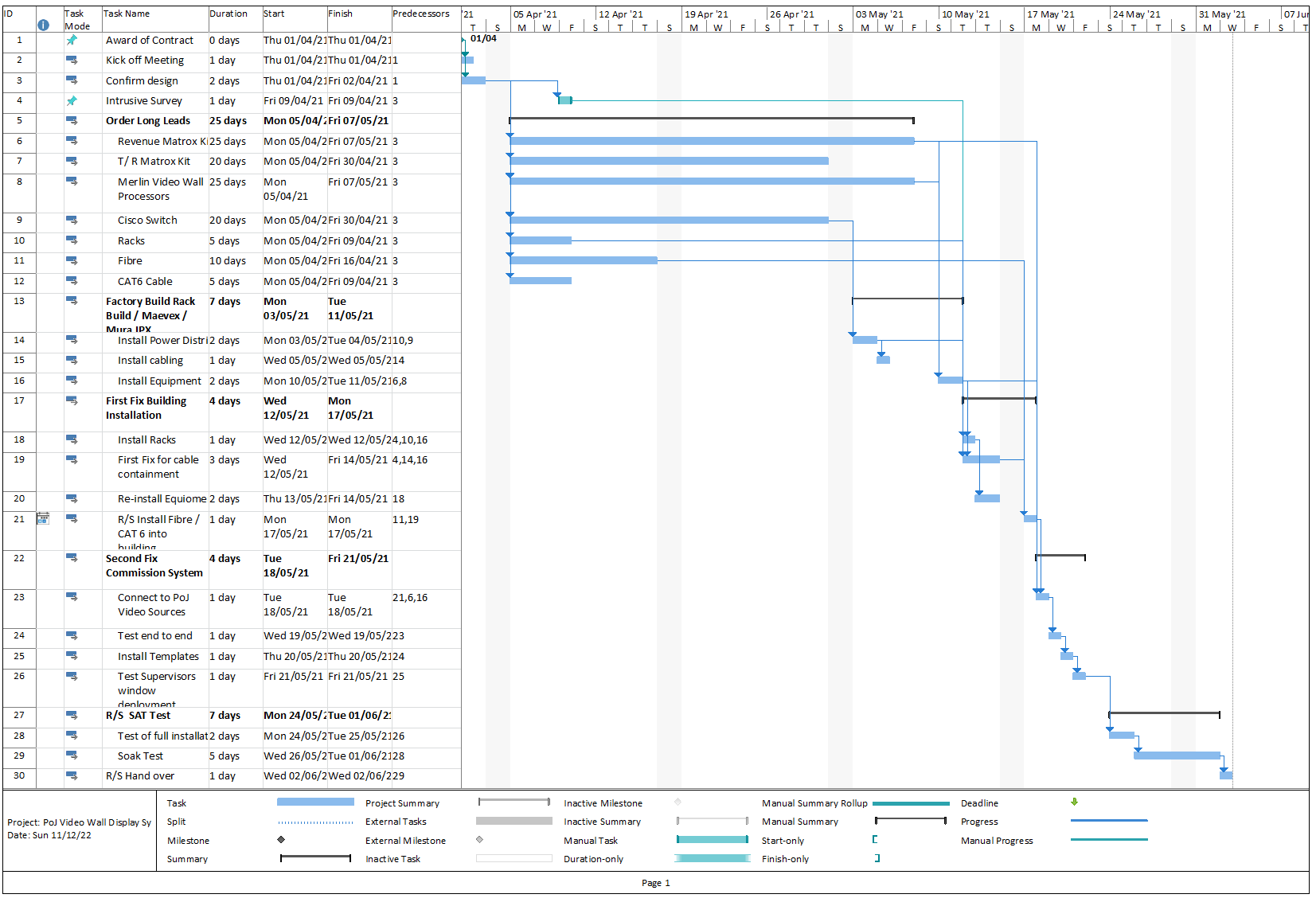Click the task mode icon for CAT6 Cable row
This screenshot has height=902, width=1316.
click(x=72, y=281)
